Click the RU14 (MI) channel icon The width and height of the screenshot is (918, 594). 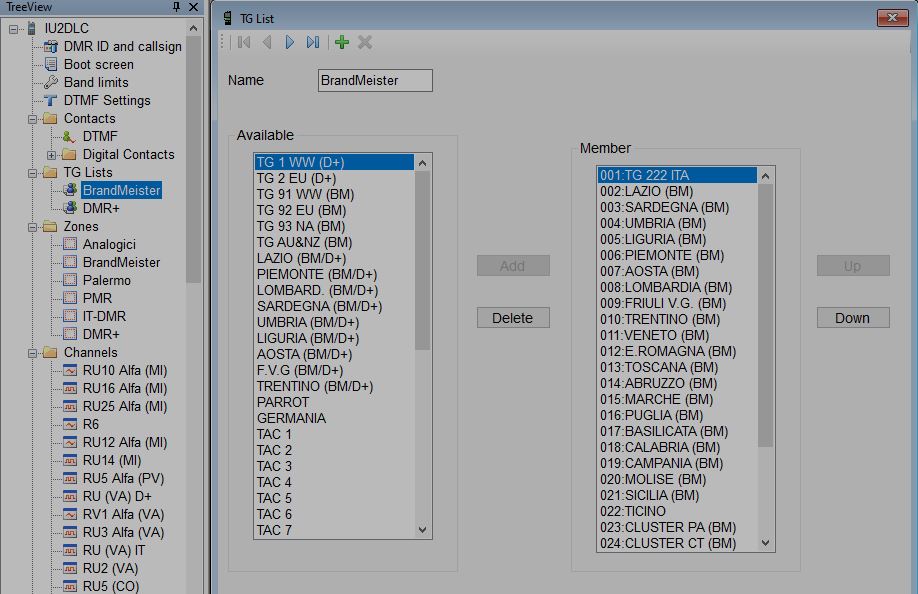tap(70, 460)
